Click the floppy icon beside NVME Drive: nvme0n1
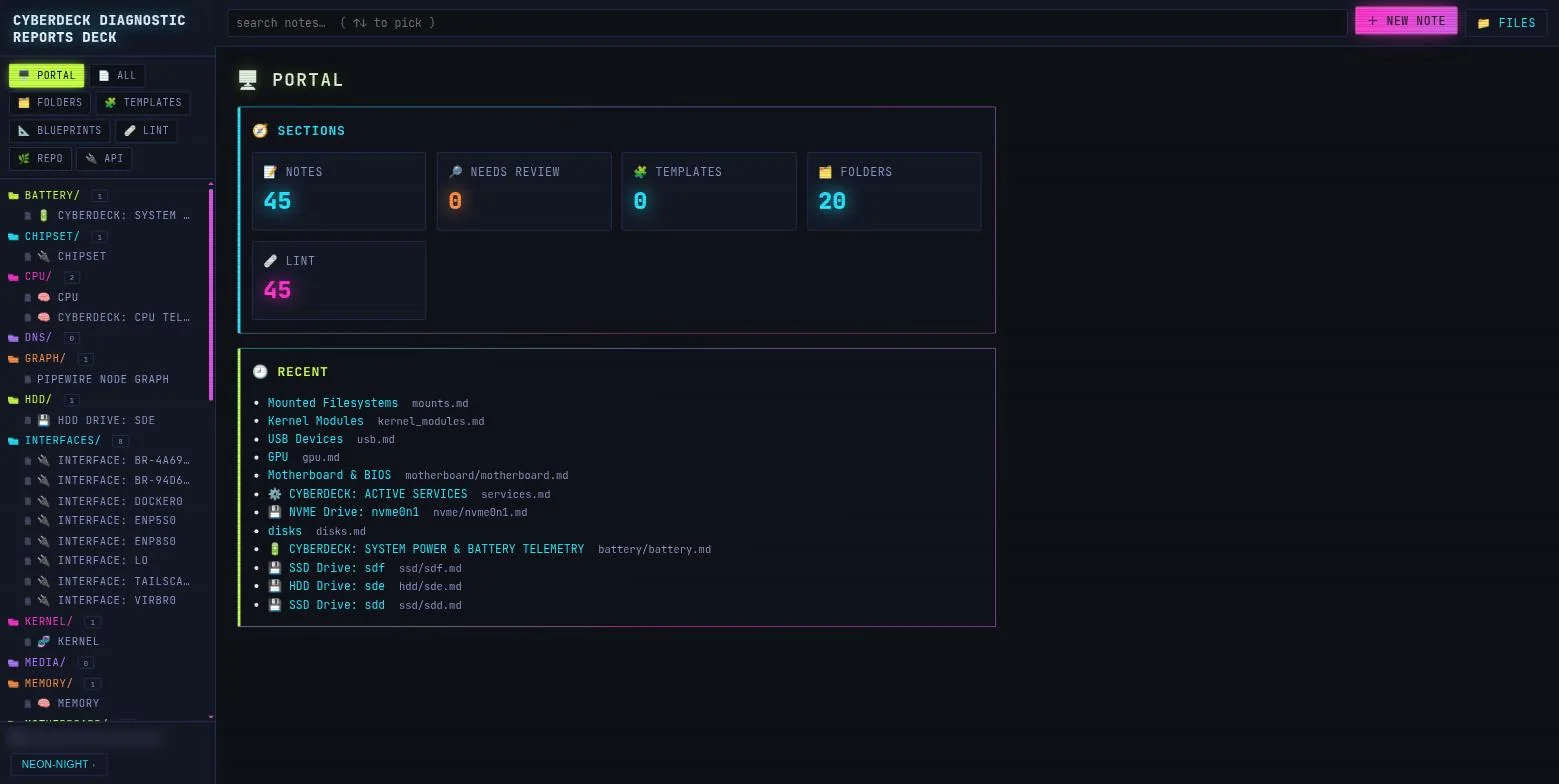Image resolution: width=1559 pixels, height=784 pixels. coord(275,512)
